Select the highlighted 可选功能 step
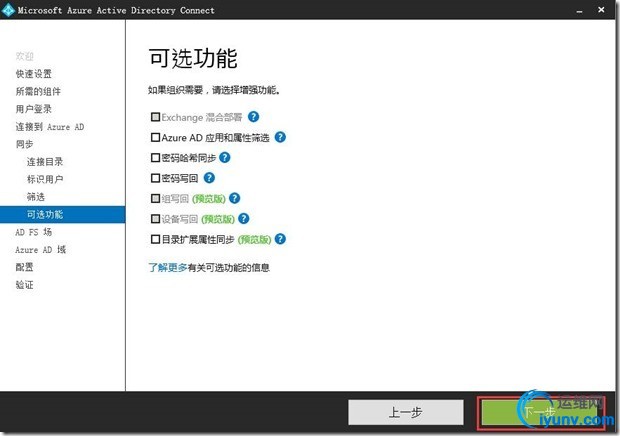 coord(62,215)
